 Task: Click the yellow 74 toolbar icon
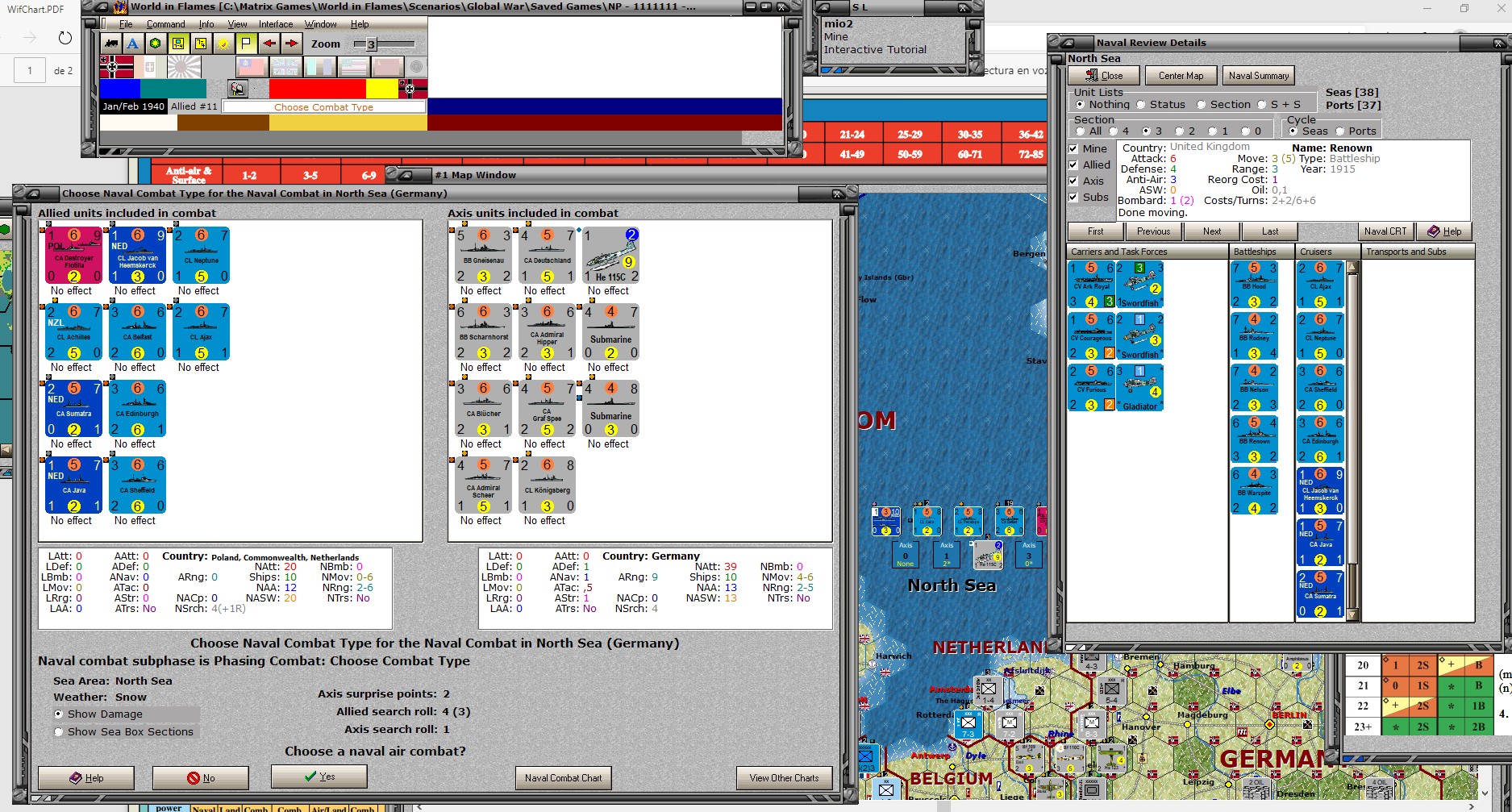coord(201,44)
